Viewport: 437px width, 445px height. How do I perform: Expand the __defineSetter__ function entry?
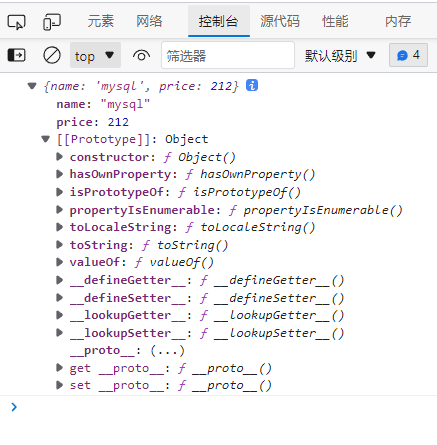(x=60, y=298)
